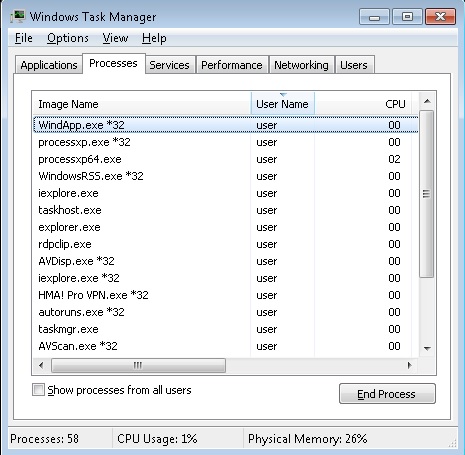Open the View menu
Viewport: 465px width, 455px height.
115,38
